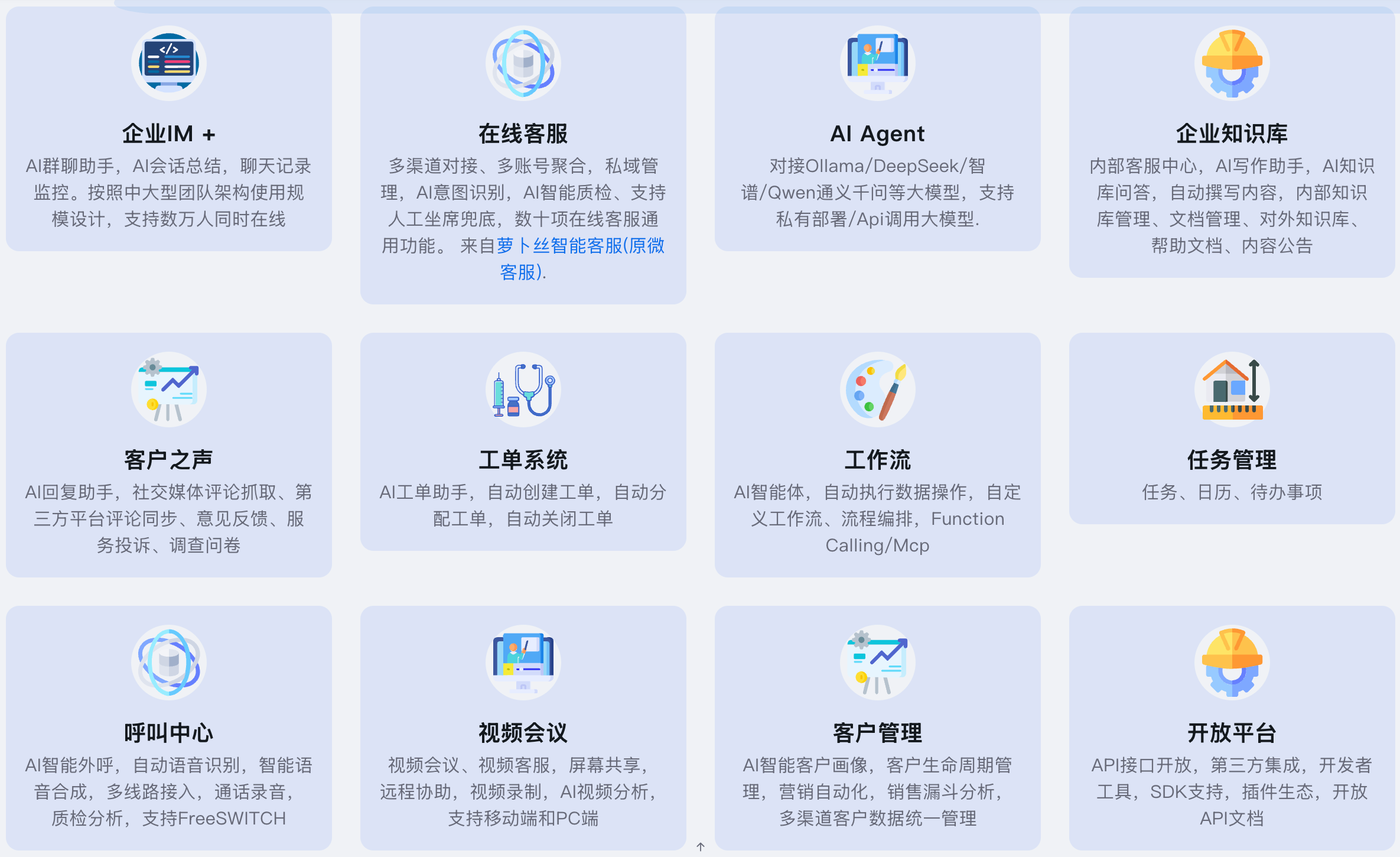
Task: Click the 工单系统 stethoscope icon
Action: click(x=522, y=389)
